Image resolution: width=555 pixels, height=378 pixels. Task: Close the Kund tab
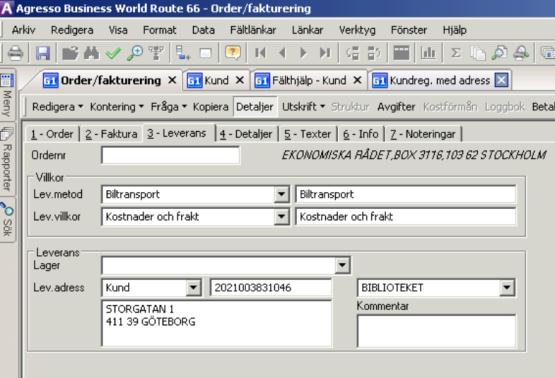pyautogui.click(x=240, y=80)
